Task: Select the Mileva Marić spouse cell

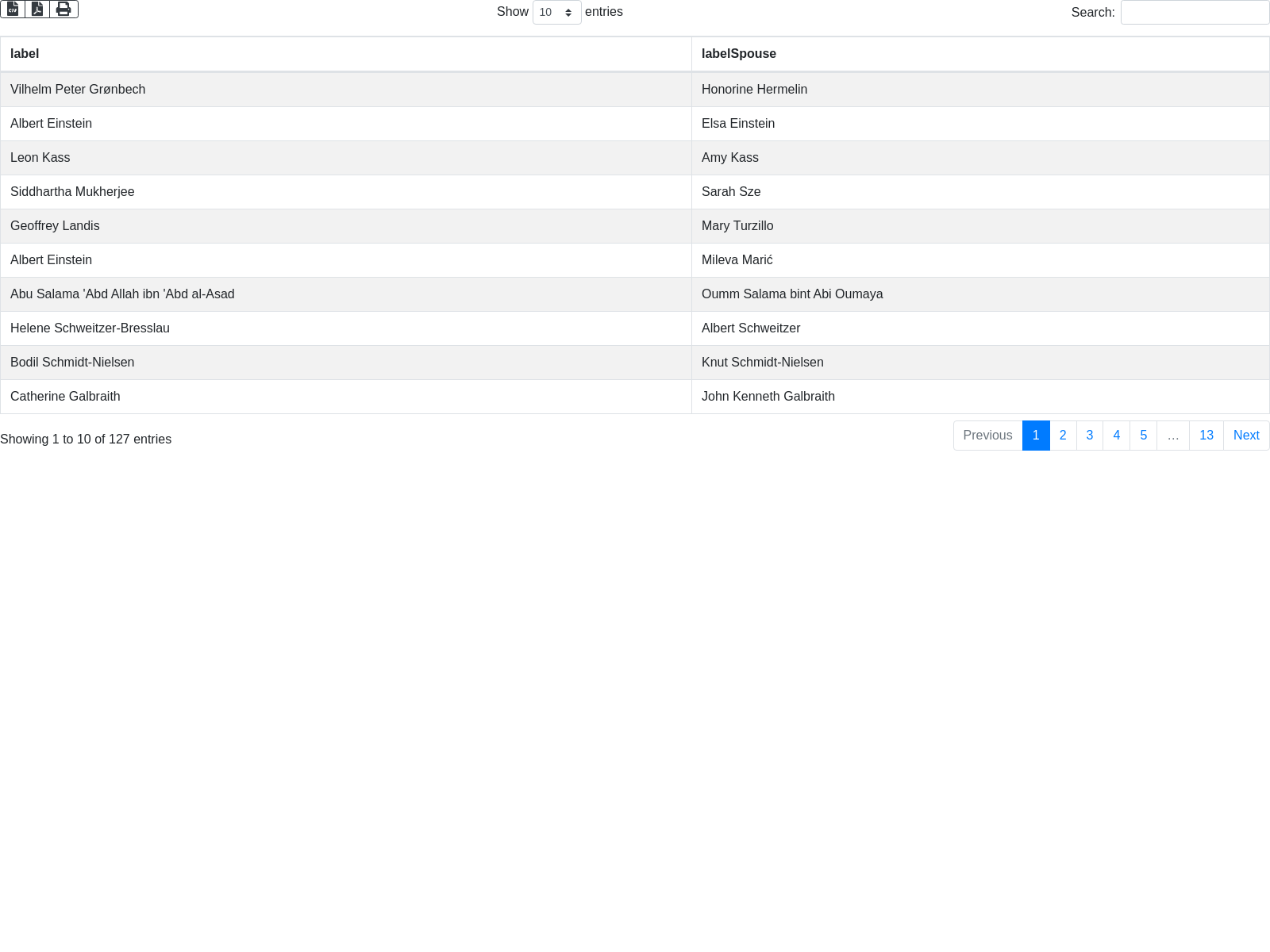Action: pos(737,260)
